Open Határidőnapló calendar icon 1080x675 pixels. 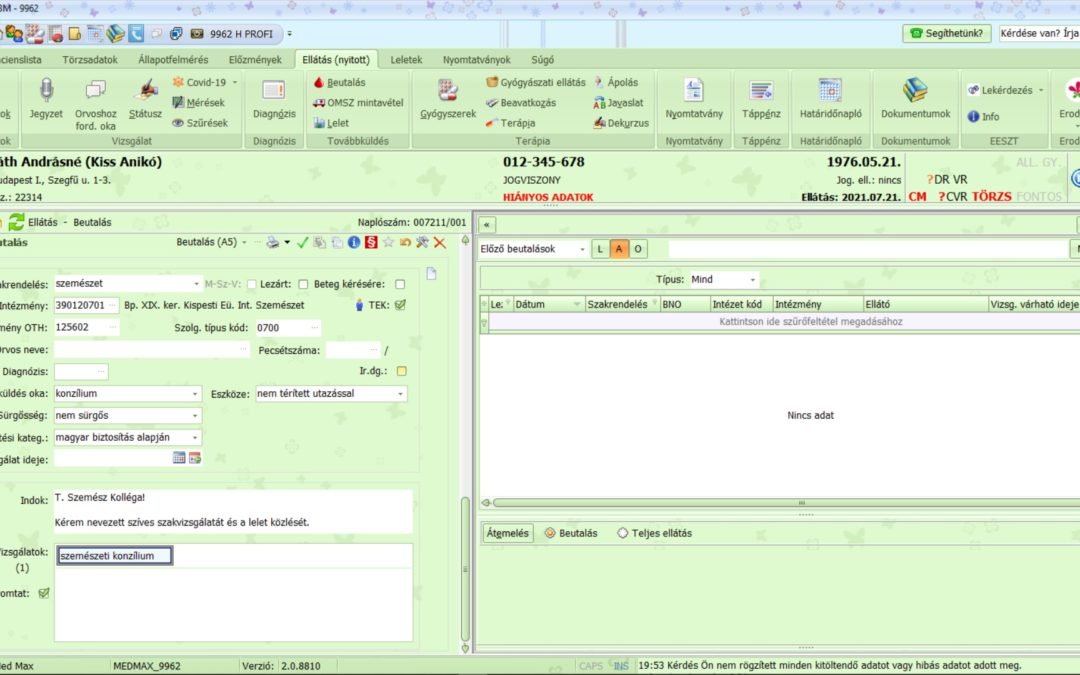830,92
